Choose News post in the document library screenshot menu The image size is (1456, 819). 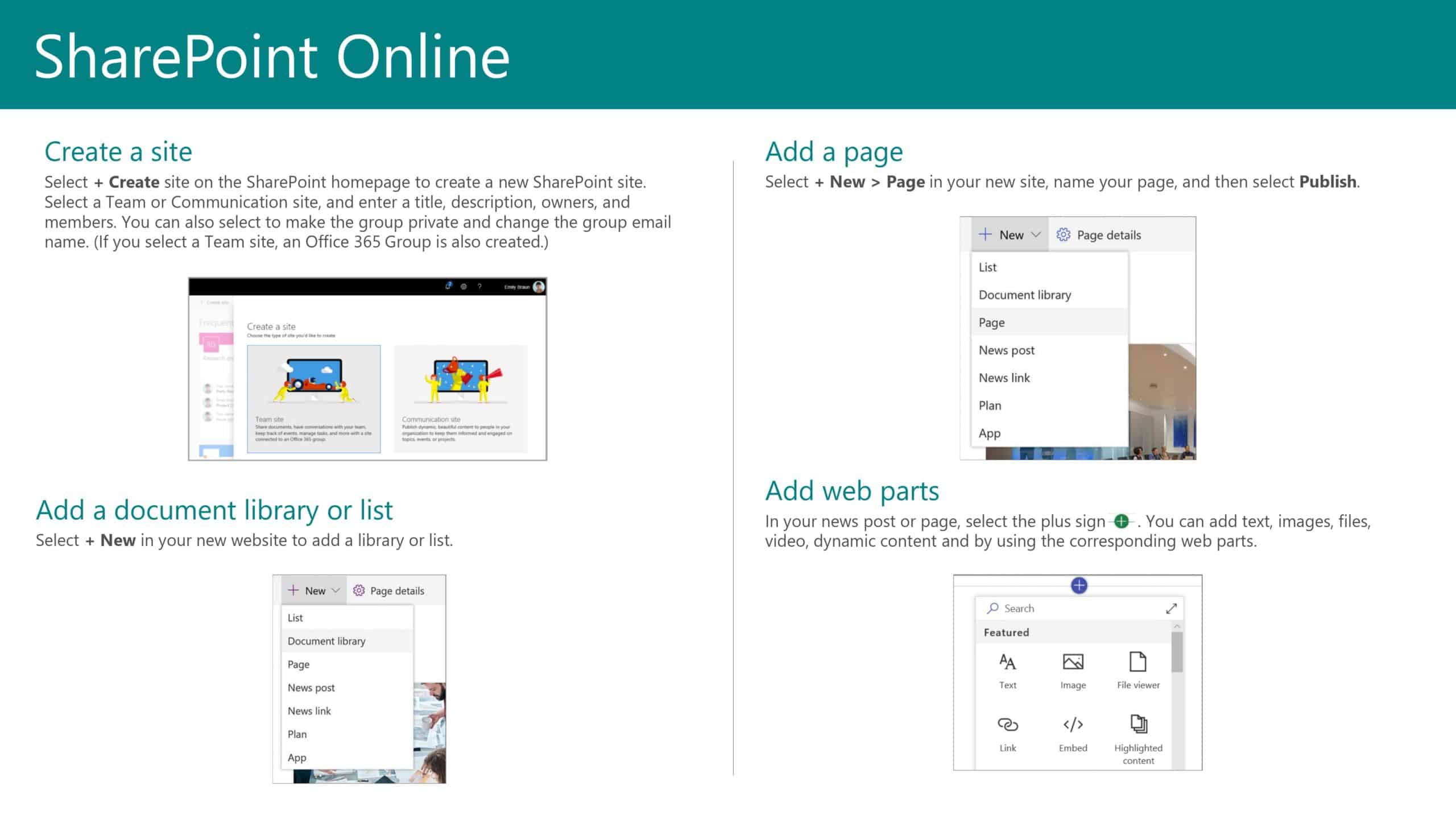347,688
